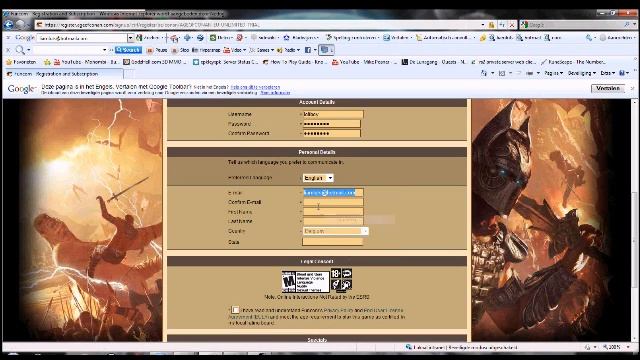Click the Stop toolbar button
This screenshot has height=360, width=640.
pos(180,50)
